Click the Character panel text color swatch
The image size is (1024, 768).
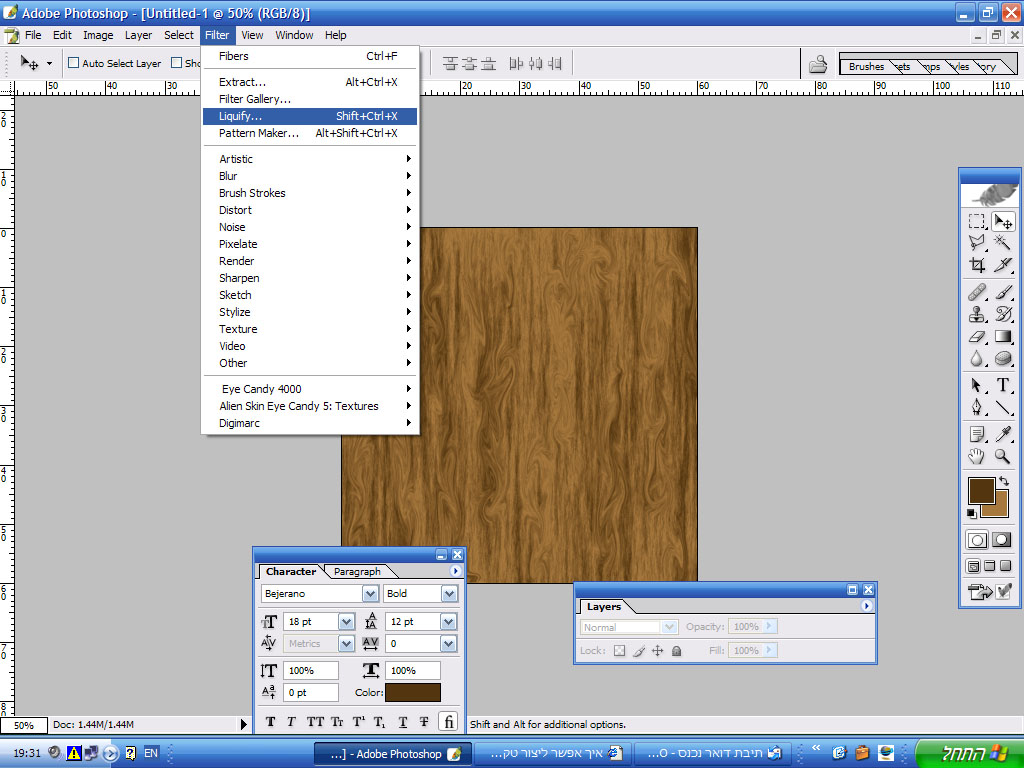click(x=412, y=693)
